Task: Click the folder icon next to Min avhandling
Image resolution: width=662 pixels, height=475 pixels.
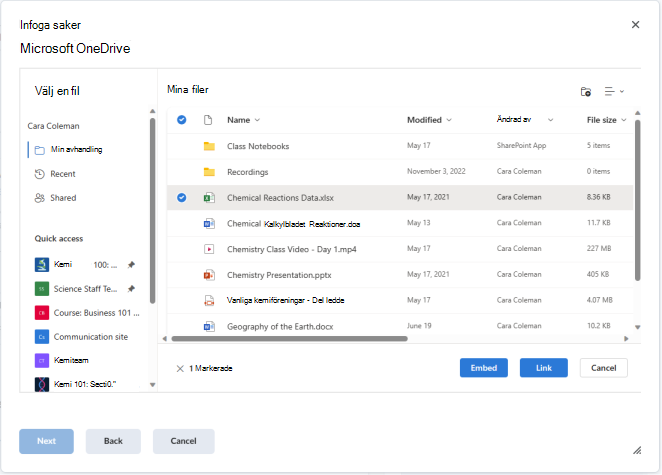Action: (40, 150)
